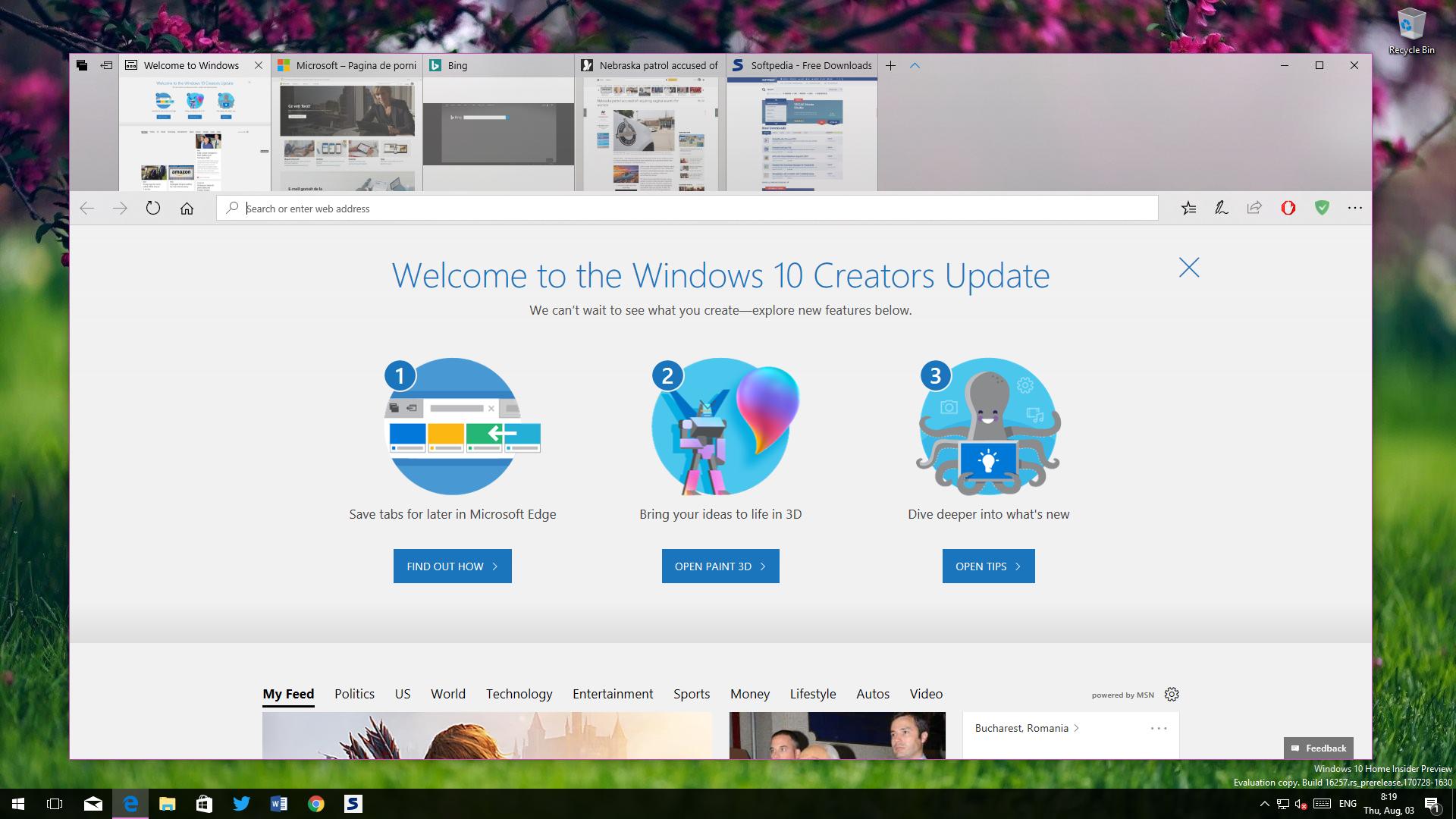Image resolution: width=1456 pixels, height=819 pixels.
Task: Open the Technology feed category
Action: (x=519, y=694)
